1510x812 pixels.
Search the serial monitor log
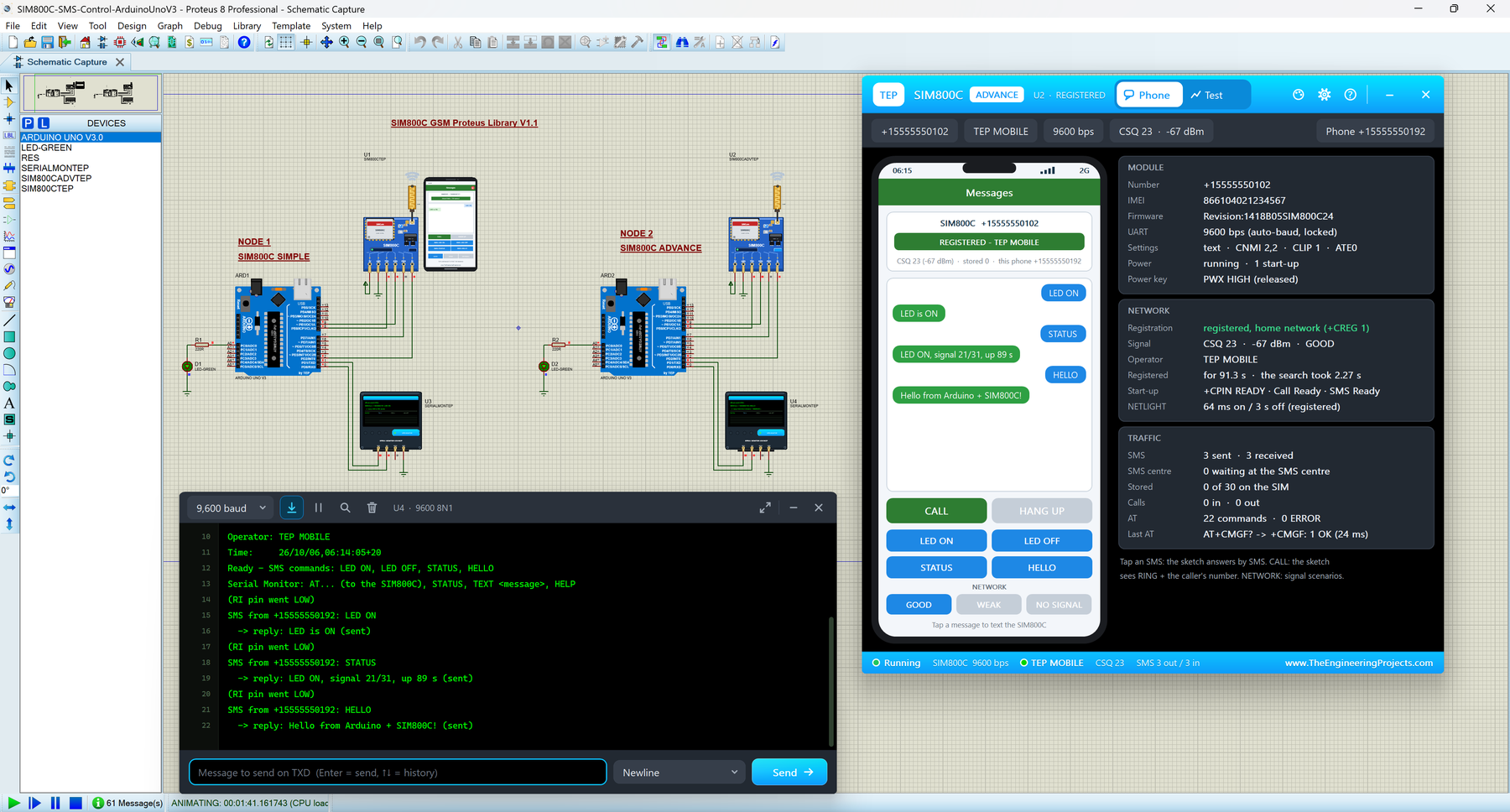(x=345, y=507)
